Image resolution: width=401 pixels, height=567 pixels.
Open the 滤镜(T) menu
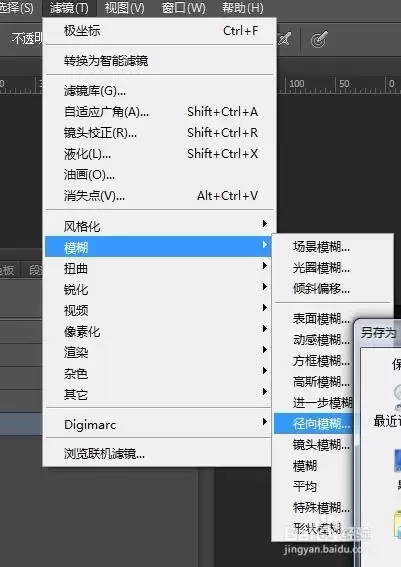point(69,8)
